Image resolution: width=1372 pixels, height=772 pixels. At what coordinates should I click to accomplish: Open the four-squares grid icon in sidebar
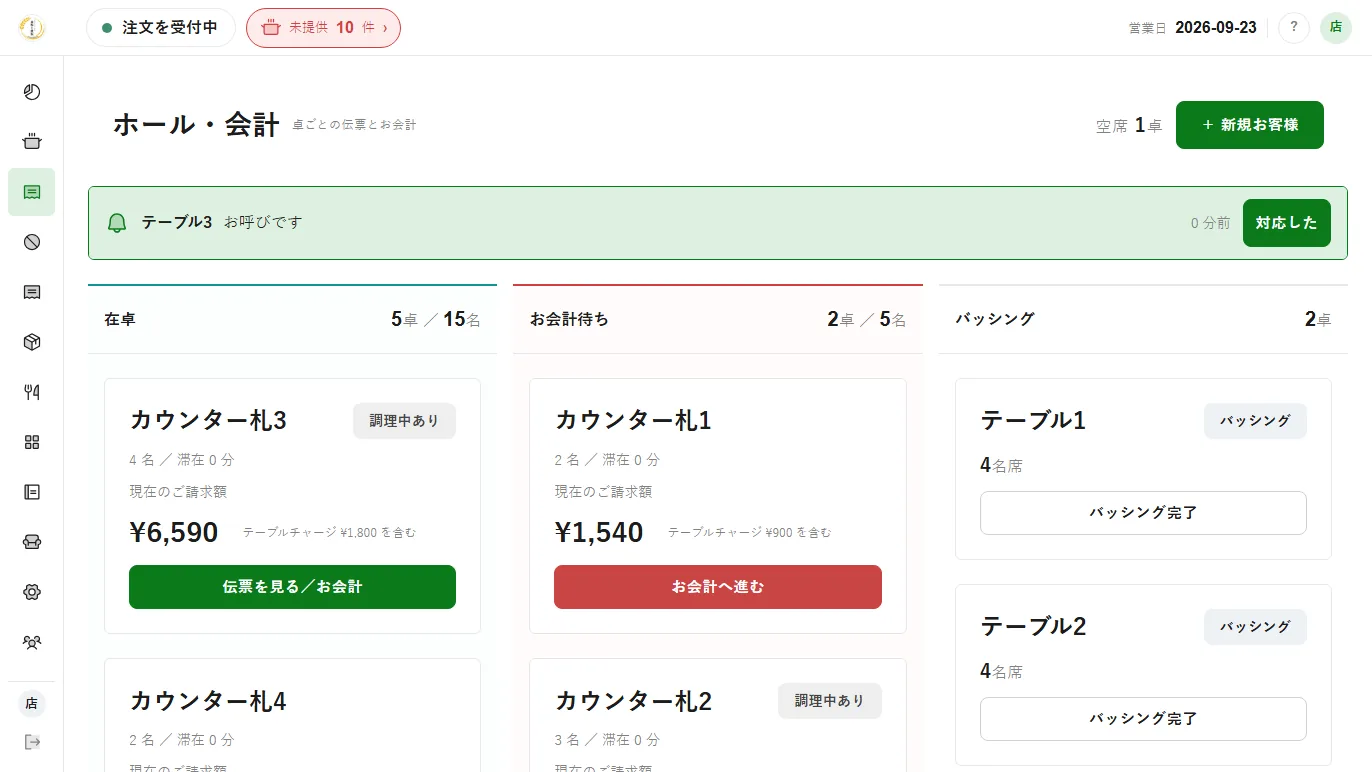point(32,442)
